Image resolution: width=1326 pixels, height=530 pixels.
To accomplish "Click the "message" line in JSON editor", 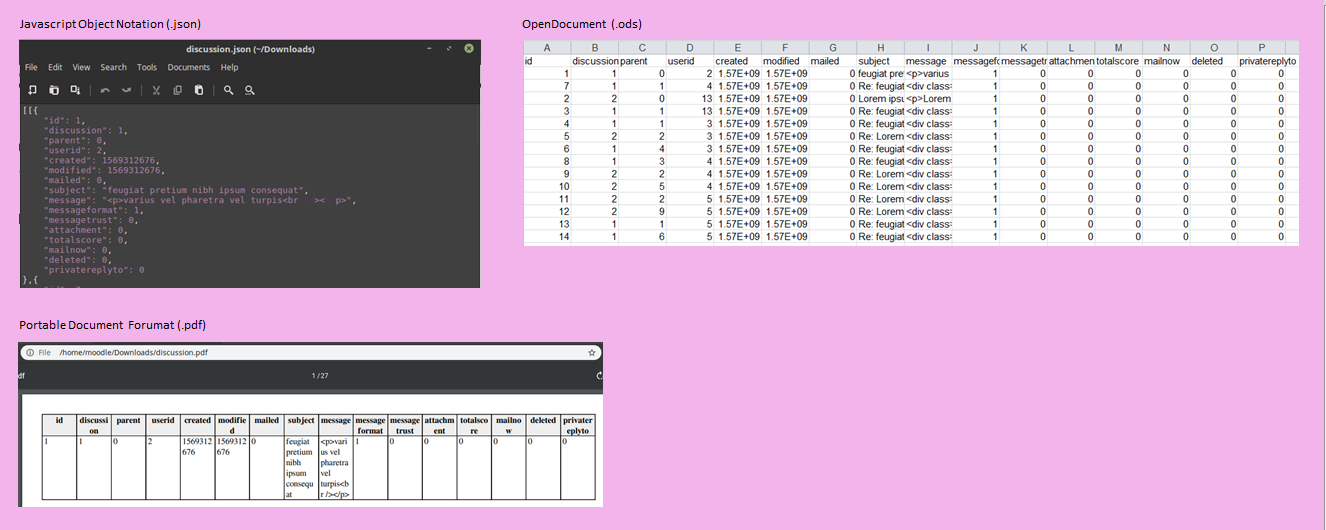I will tap(199, 200).
